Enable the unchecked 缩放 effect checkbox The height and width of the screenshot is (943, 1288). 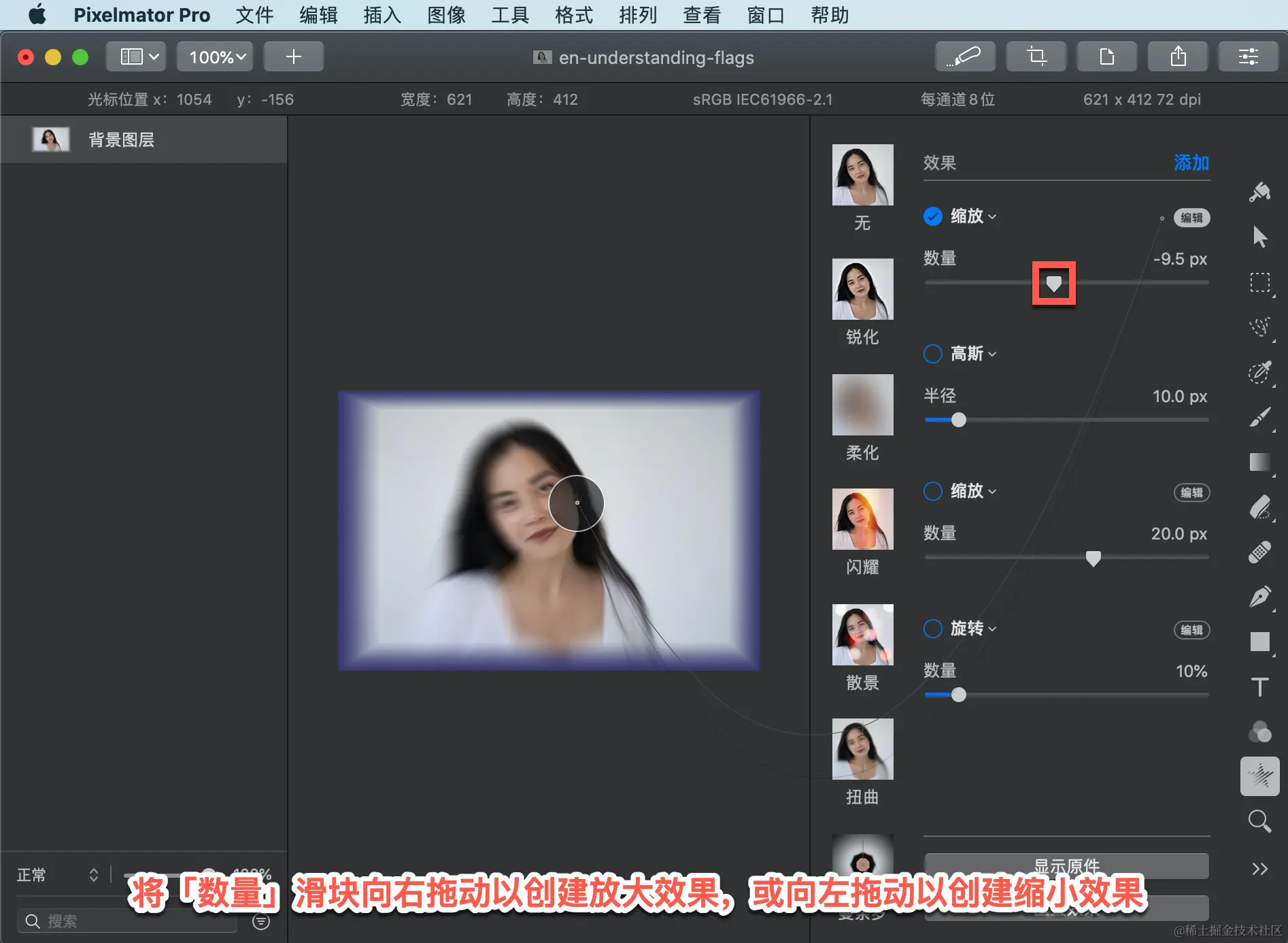932,491
